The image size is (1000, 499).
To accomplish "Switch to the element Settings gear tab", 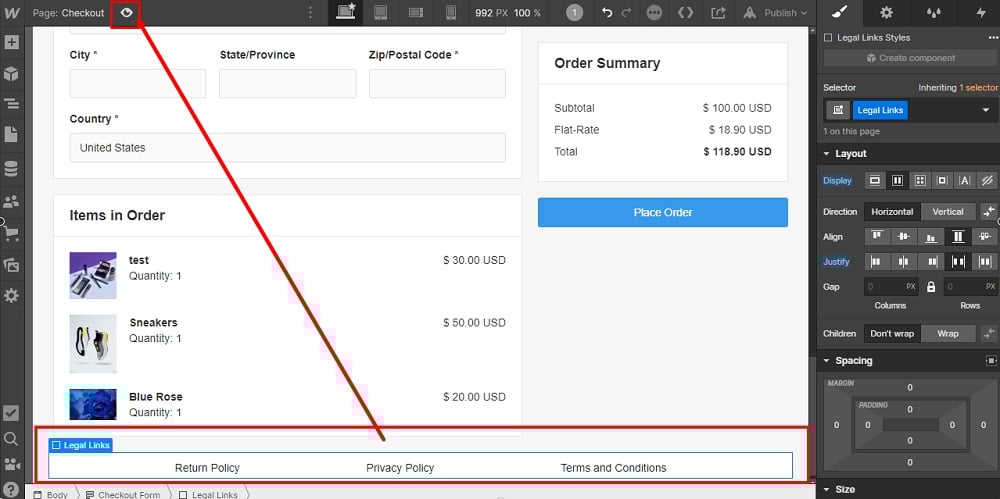I will click(x=886, y=12).
